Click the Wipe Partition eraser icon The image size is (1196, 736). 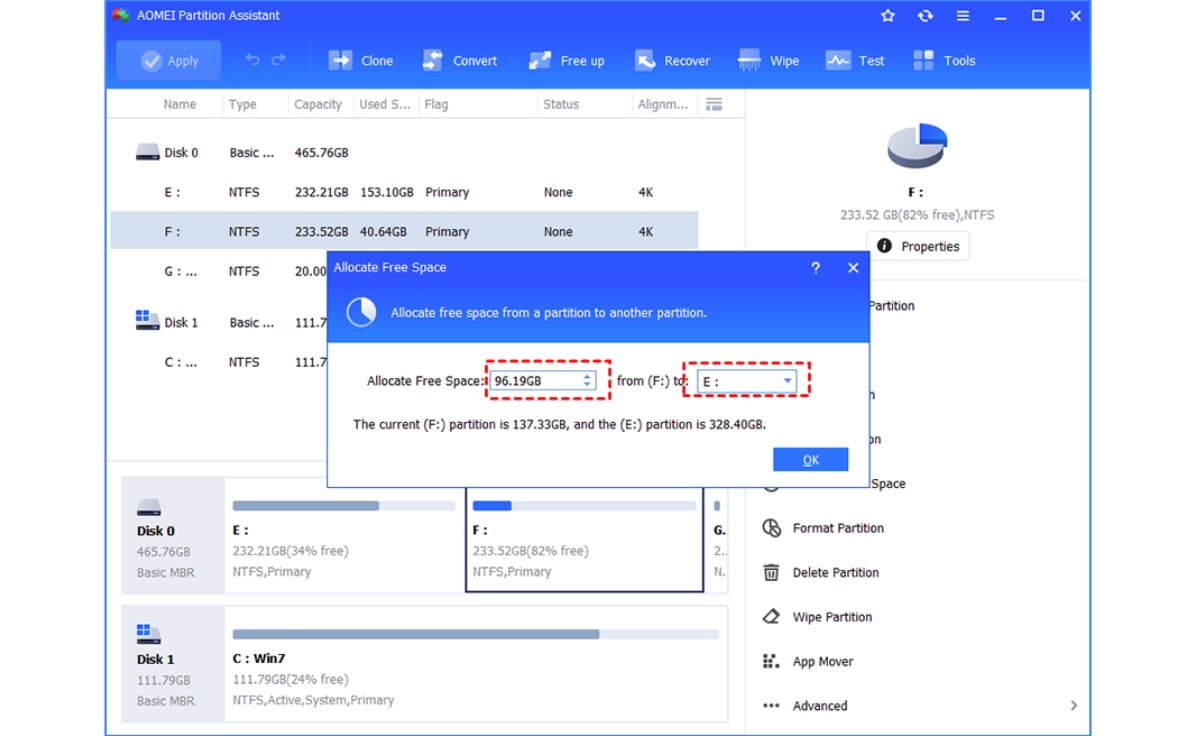click(771, 616)
